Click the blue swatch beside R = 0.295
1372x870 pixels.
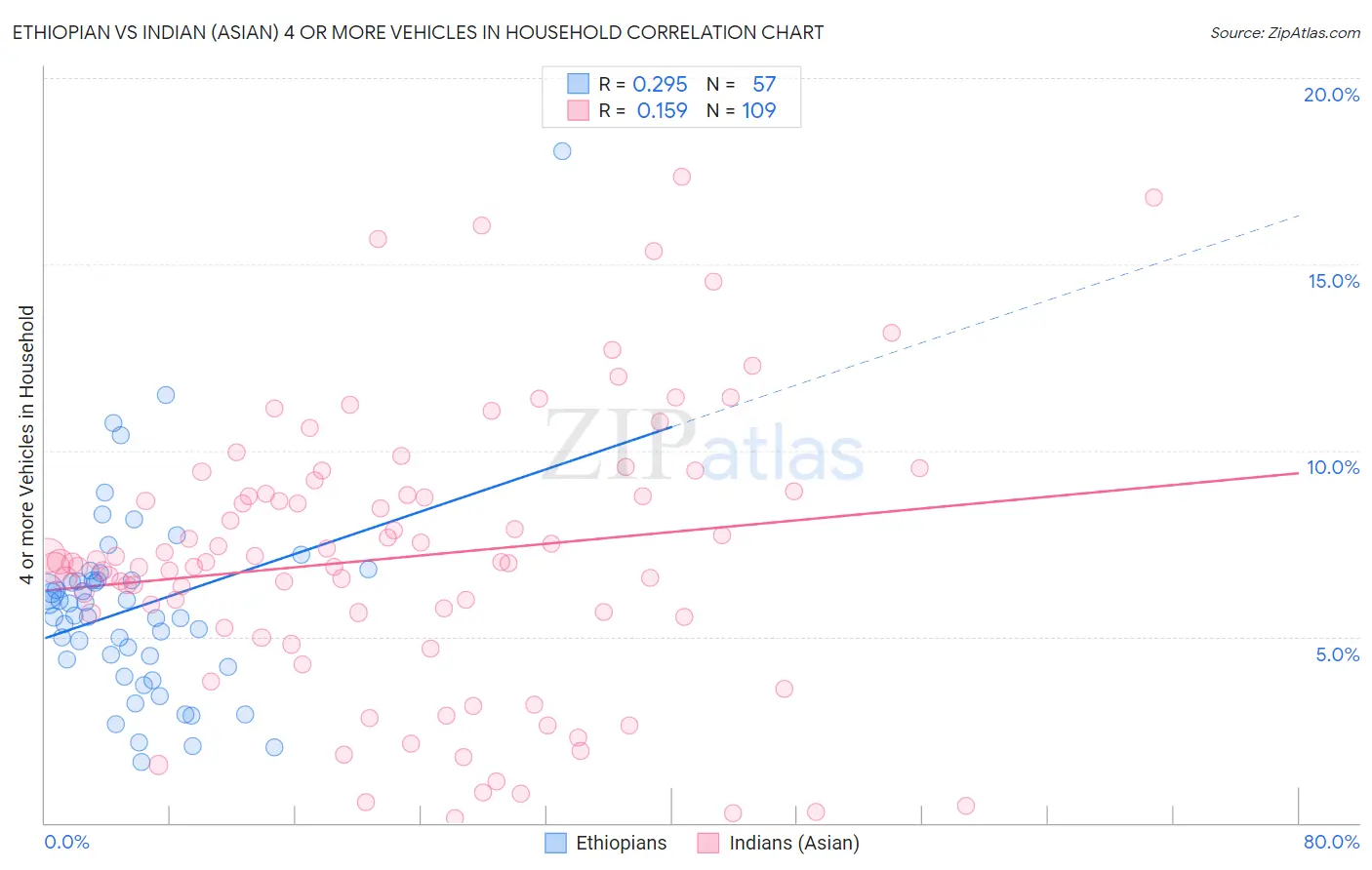579,84
